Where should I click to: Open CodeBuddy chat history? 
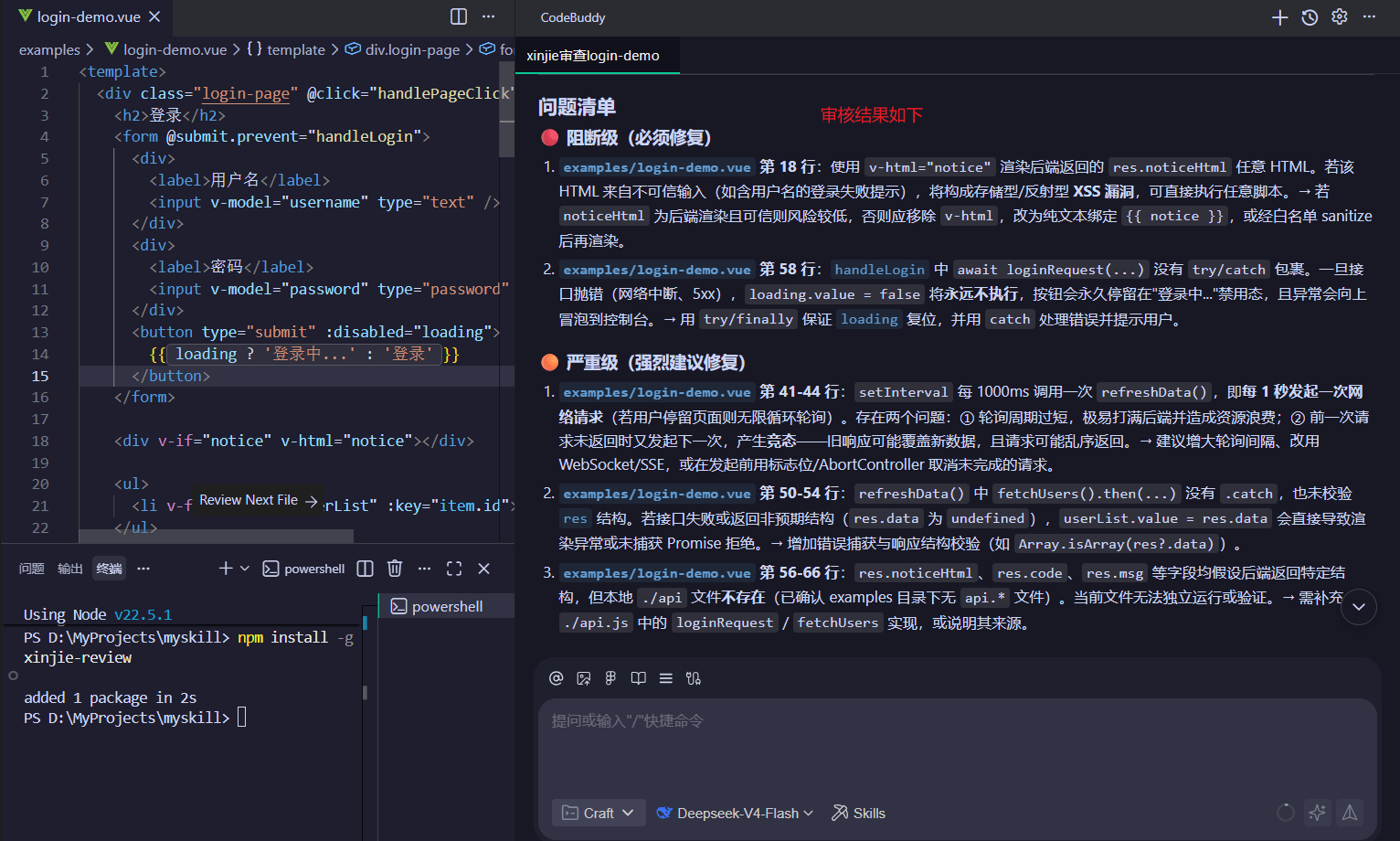click(x=1310, y=17)
